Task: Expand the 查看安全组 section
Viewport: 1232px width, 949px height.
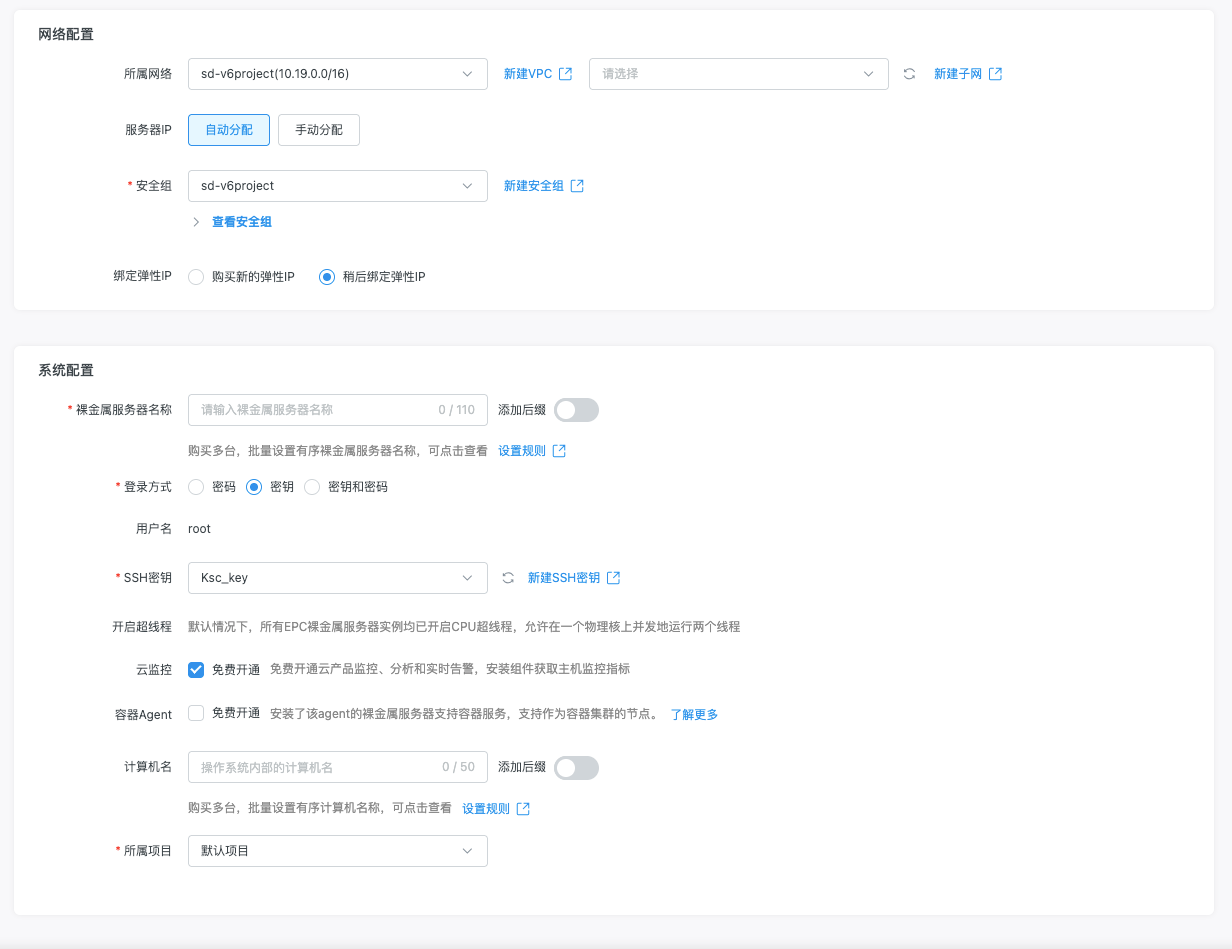Action: click(241, 222)
